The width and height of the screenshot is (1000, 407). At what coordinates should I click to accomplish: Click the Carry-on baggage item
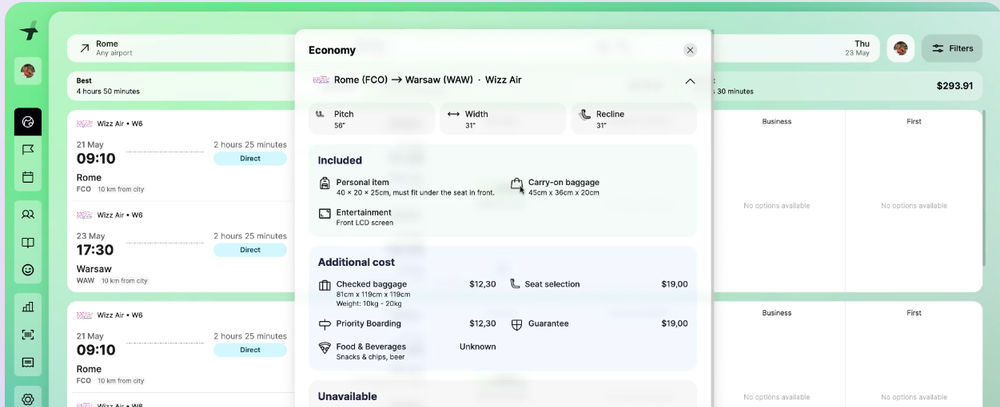click(555, 187)
